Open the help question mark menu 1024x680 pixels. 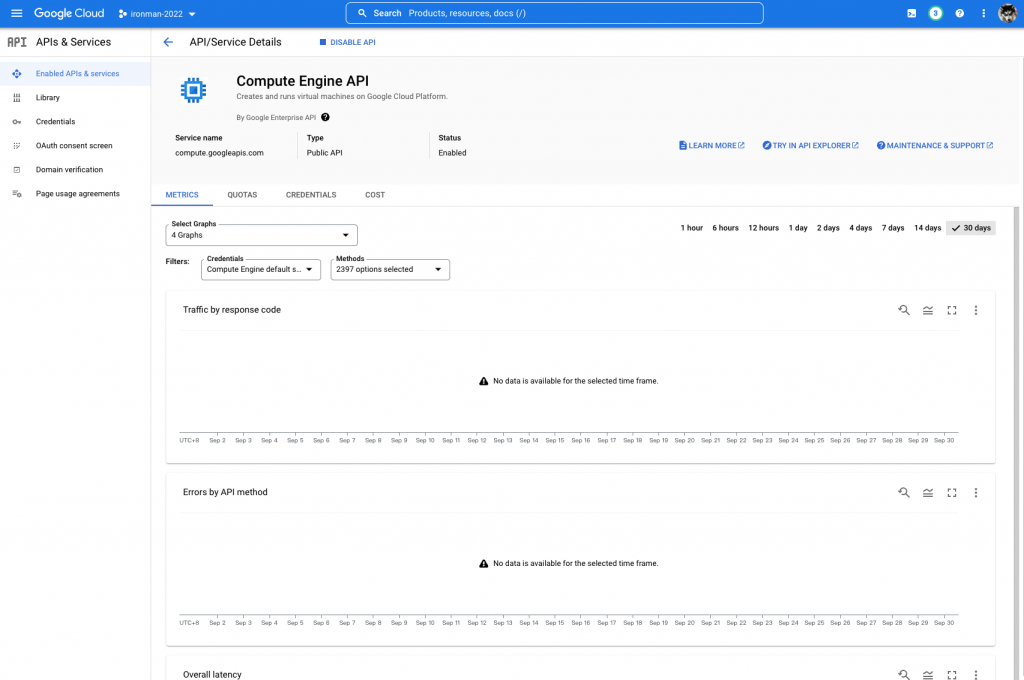pos(959,13)
